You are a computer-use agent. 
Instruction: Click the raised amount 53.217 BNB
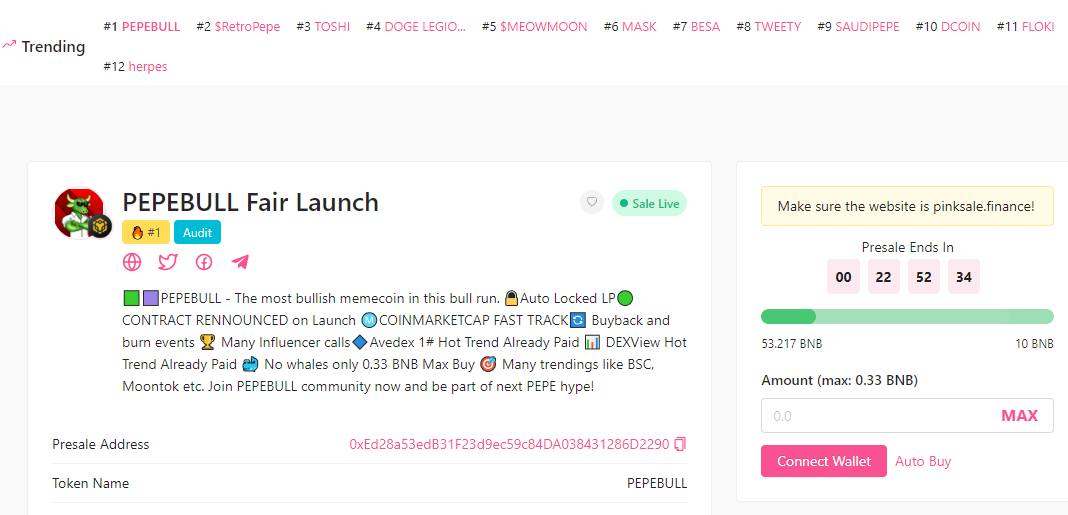coord(791,344)
